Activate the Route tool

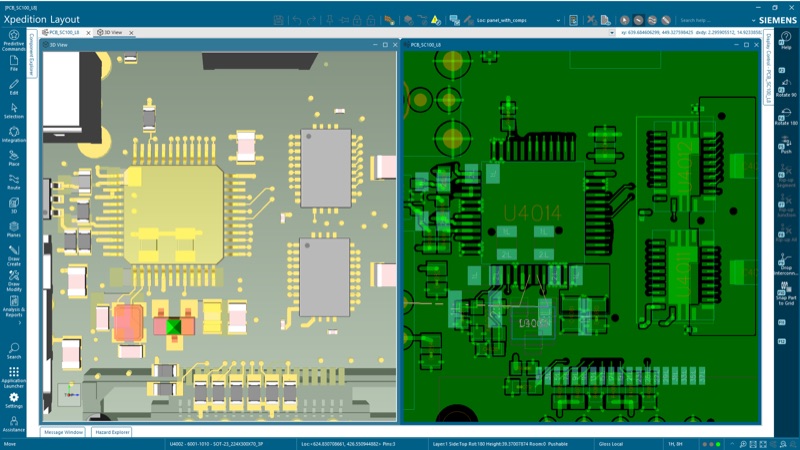14,182
